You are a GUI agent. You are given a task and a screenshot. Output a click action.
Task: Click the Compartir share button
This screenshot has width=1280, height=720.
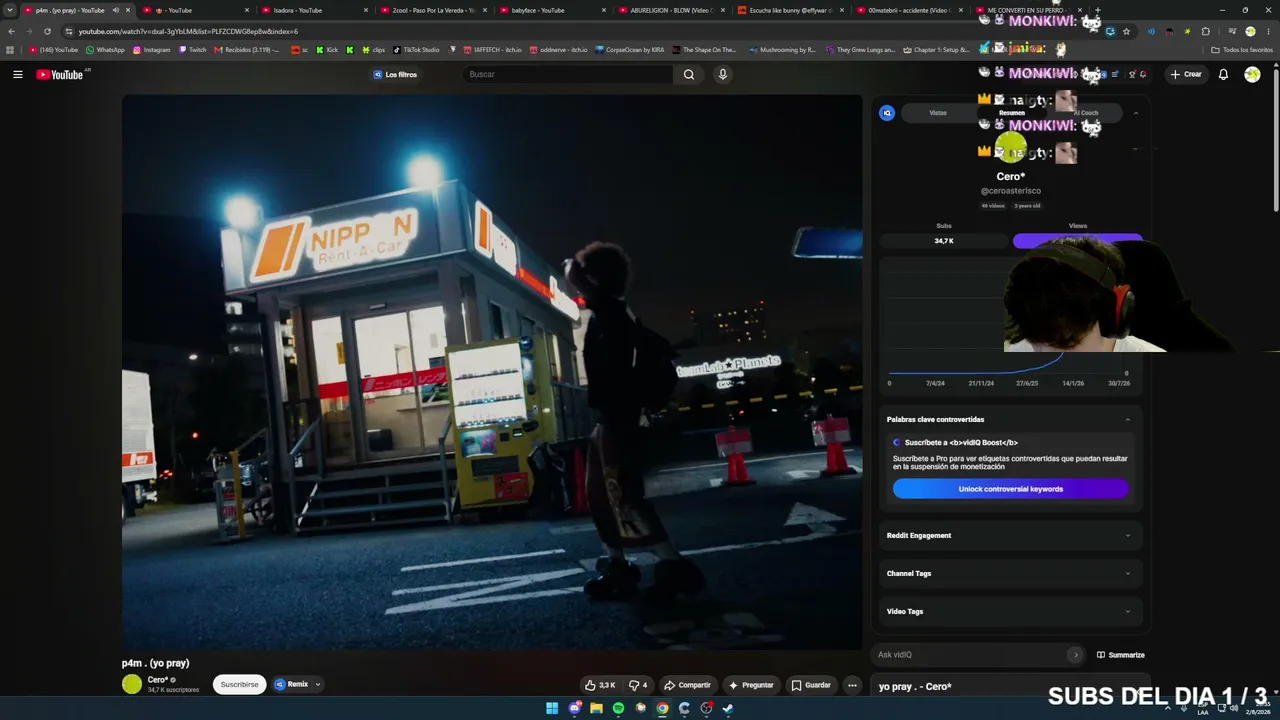coord(687,685)
